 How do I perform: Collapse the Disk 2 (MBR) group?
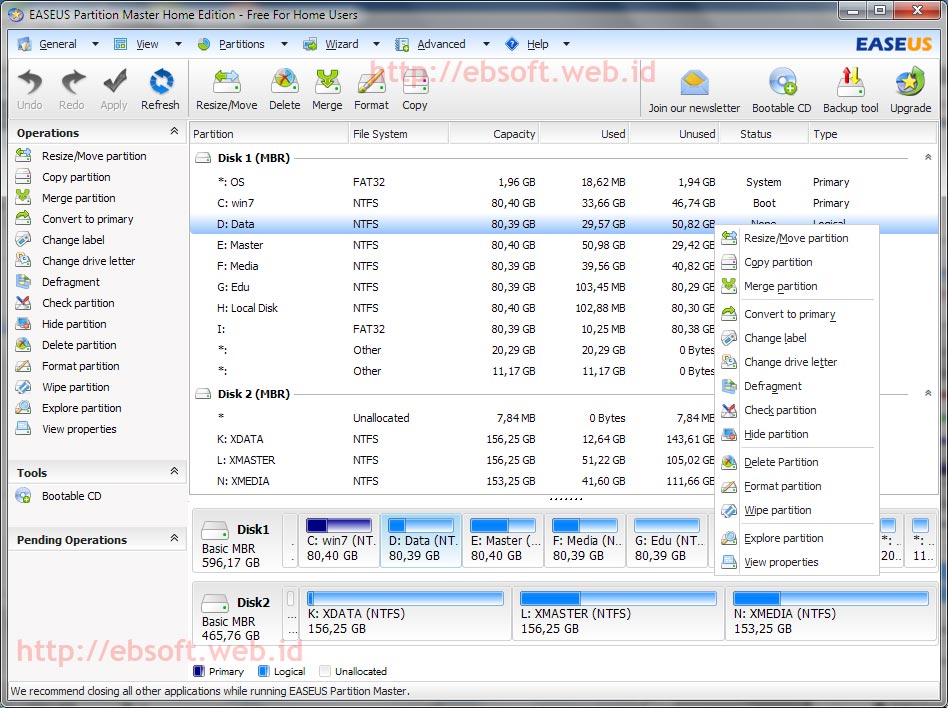(x=928, y=393)
